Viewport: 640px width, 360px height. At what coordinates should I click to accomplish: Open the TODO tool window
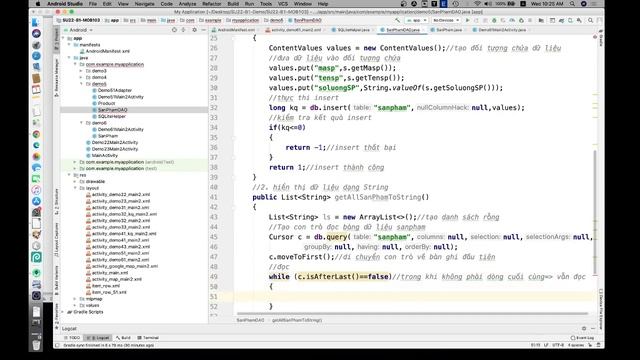click(x=73, y=338)
